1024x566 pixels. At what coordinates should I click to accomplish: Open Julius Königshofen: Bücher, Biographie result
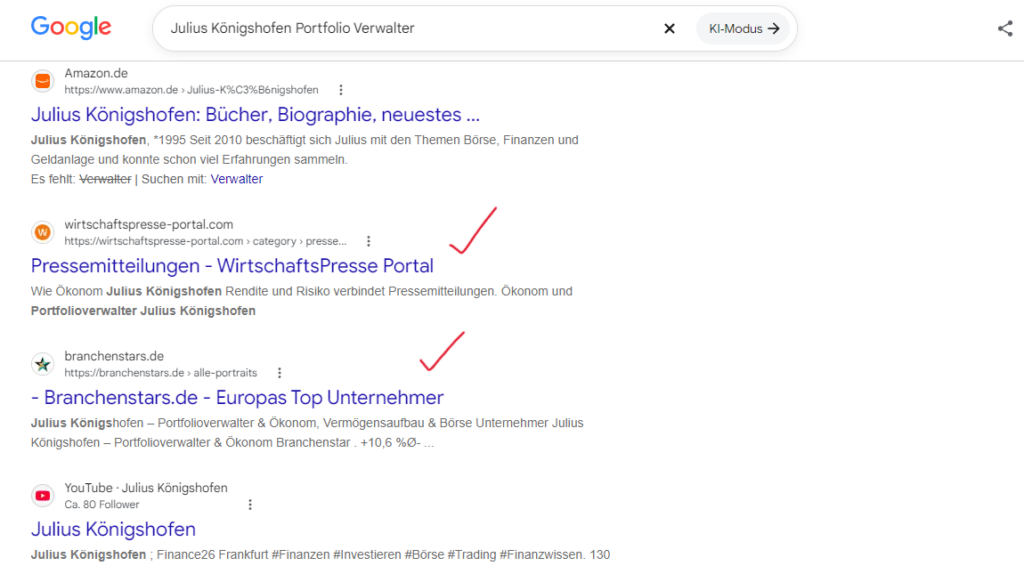(x=255, y=115)
